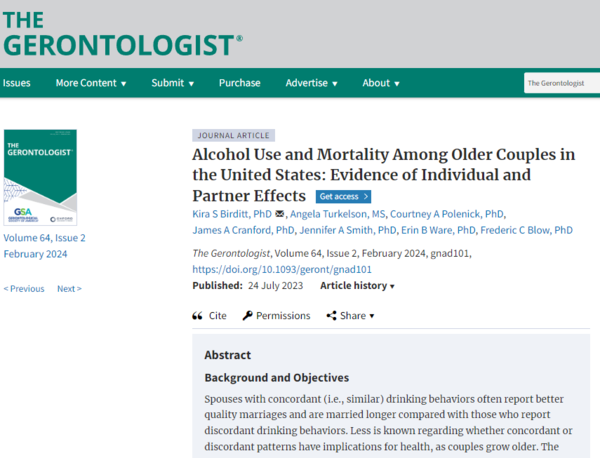This screenshot has width=600, height=458.
Task: Click the Cite quotation mark icon
Action: tap(197, 316)
